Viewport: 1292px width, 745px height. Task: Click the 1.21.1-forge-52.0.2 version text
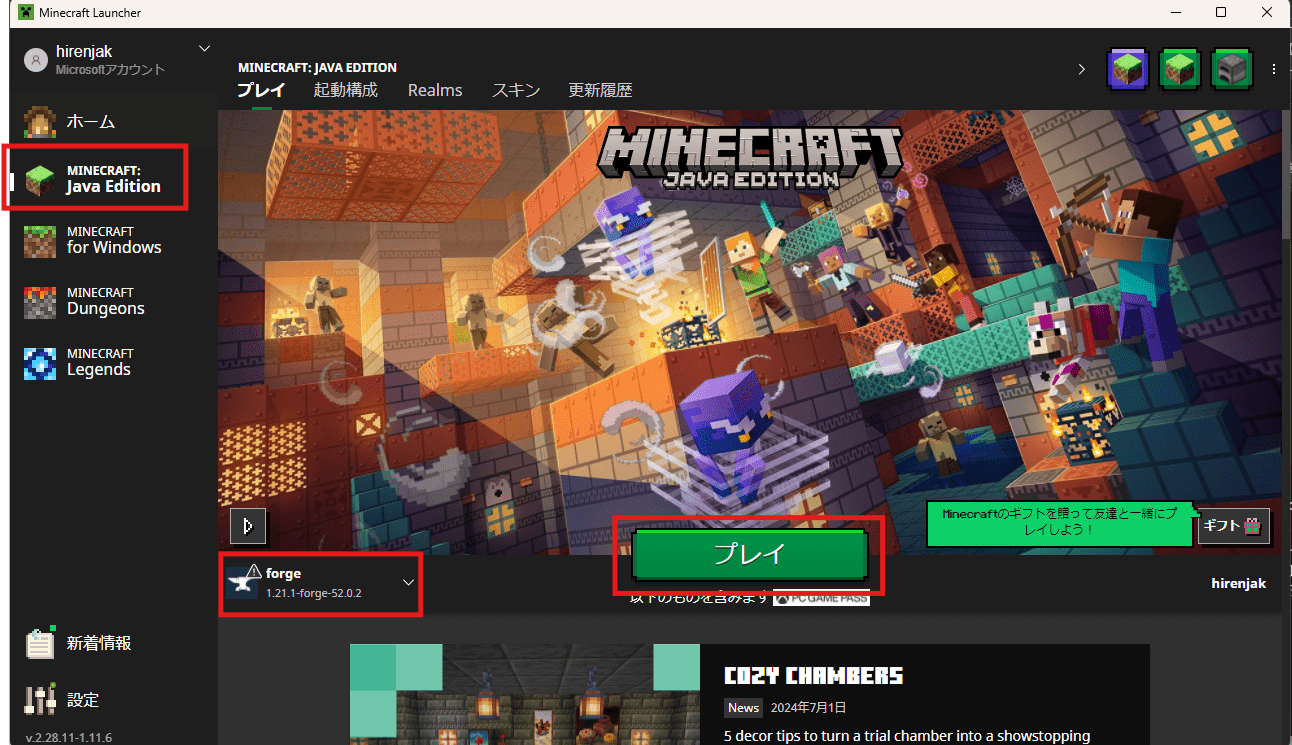[x=314, y=593]
